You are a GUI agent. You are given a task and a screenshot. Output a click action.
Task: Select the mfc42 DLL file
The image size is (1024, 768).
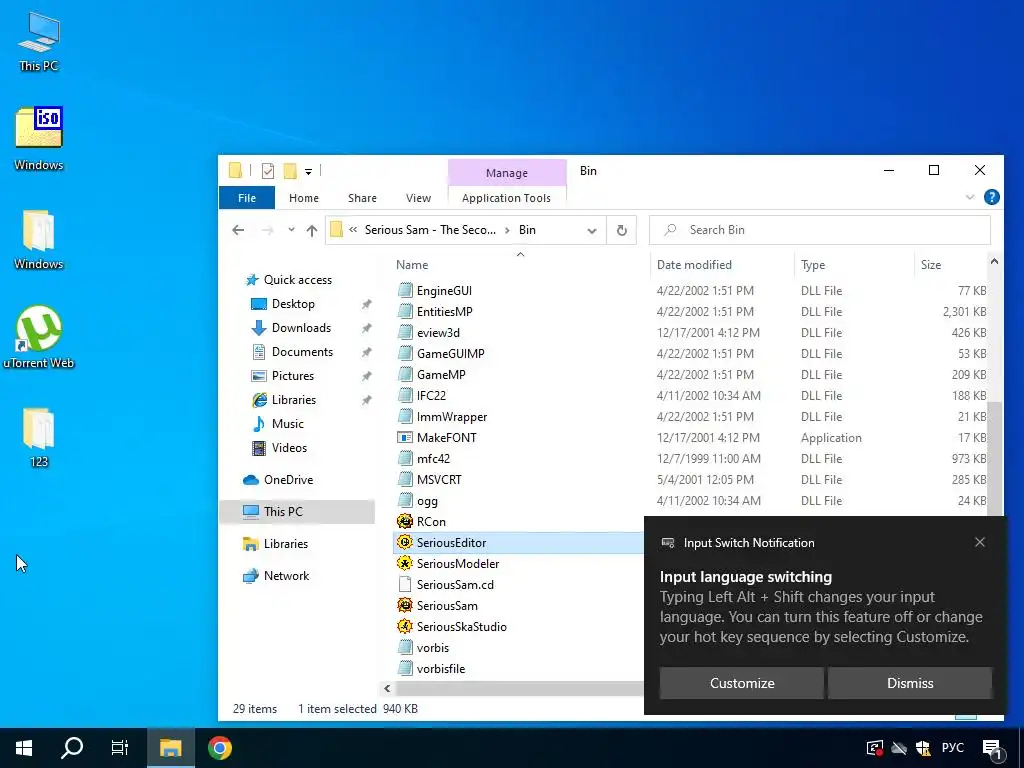[433, 458]
